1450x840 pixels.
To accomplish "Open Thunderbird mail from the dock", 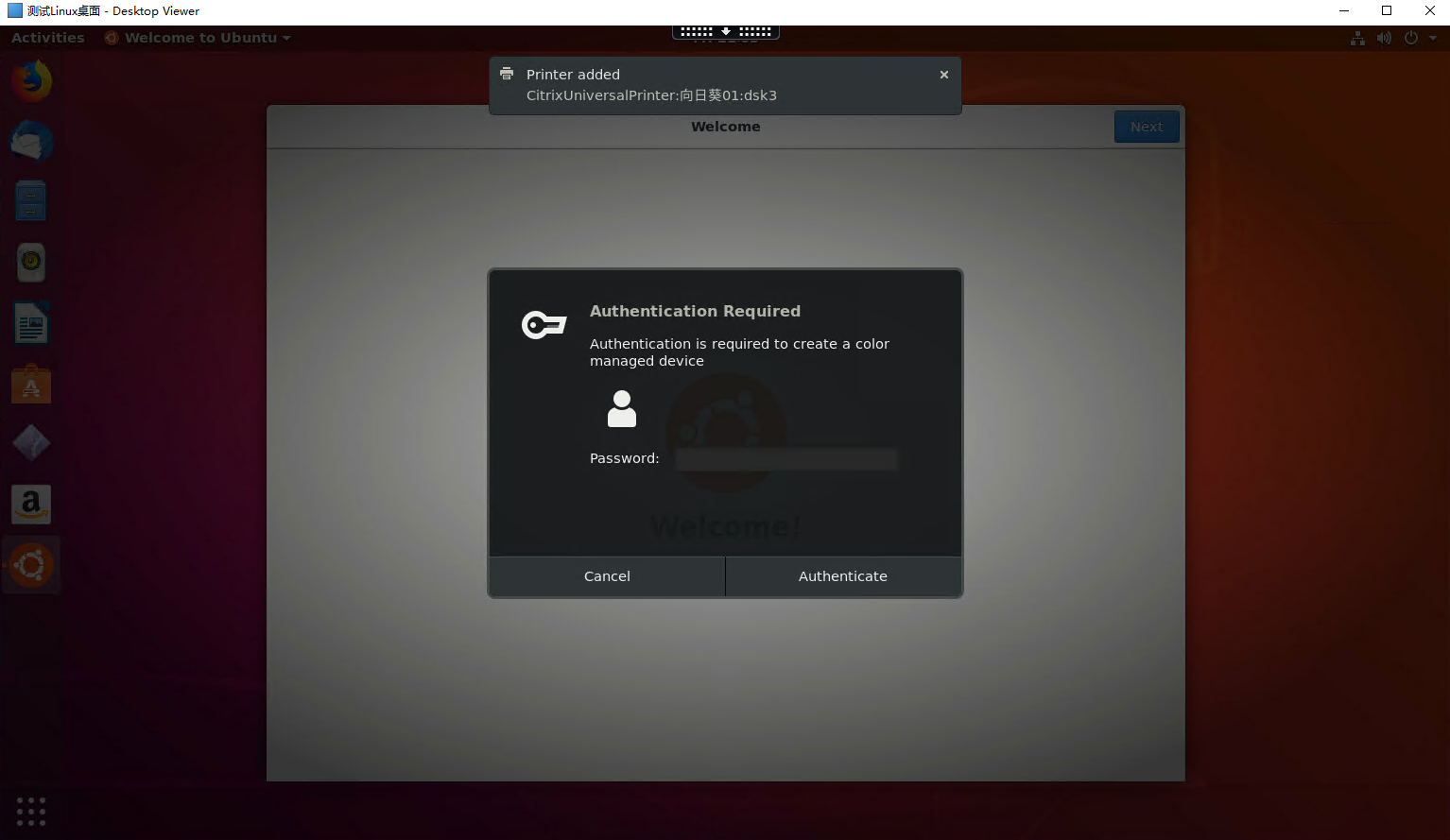I will (x=31, y=142).
